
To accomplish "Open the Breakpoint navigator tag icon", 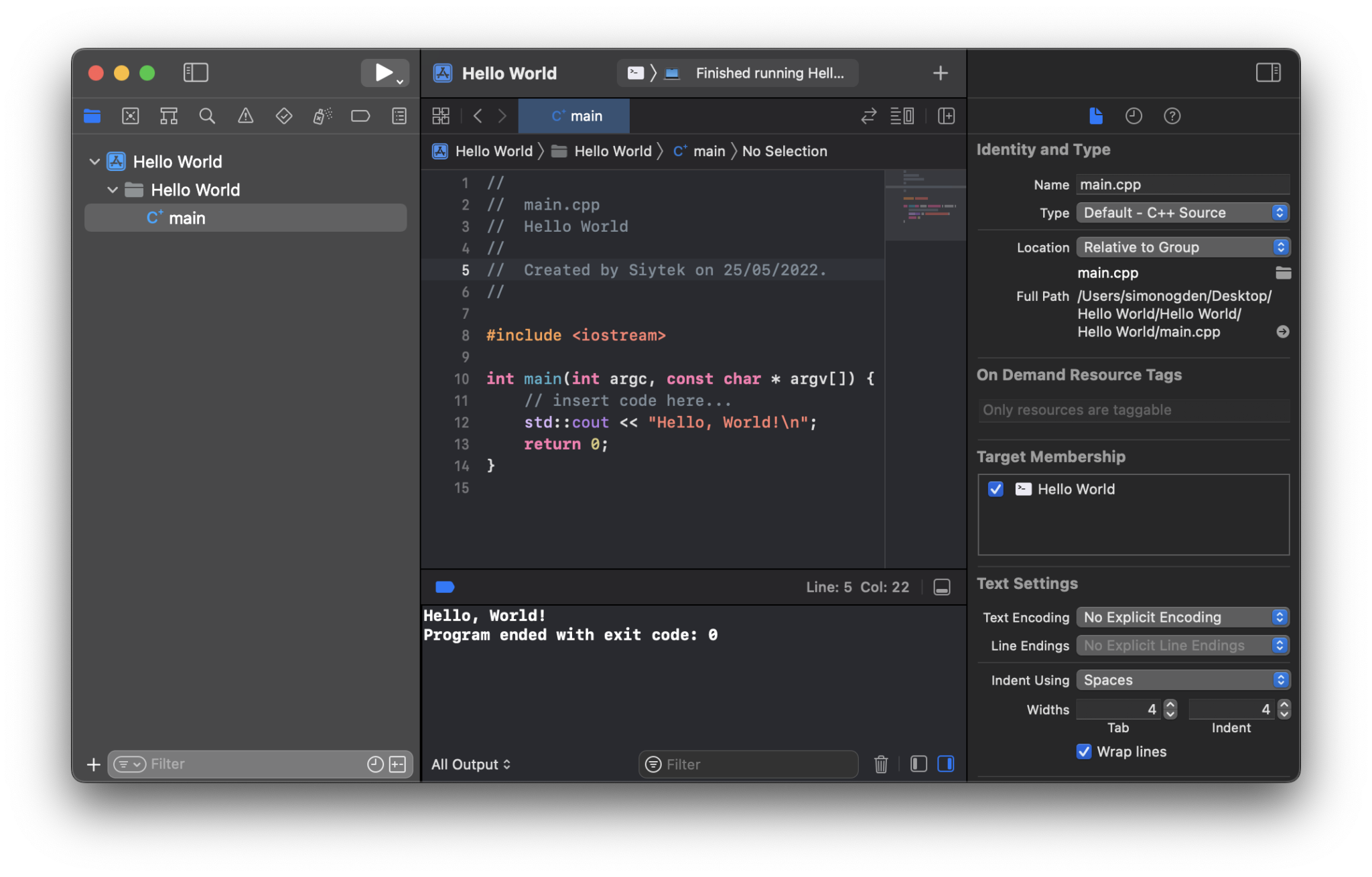I will [360, 115].
